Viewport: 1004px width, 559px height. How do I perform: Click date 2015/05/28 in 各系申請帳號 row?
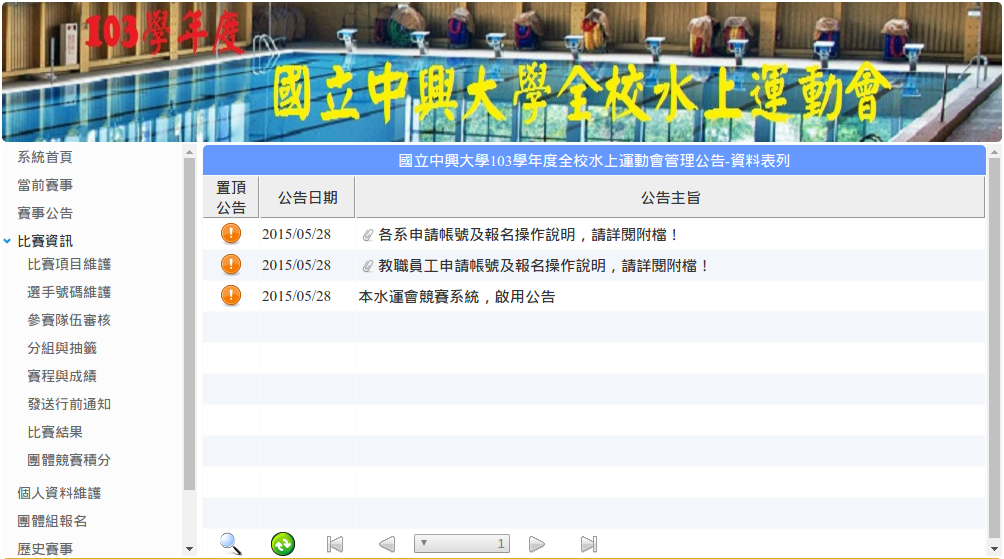click(296, 234)
